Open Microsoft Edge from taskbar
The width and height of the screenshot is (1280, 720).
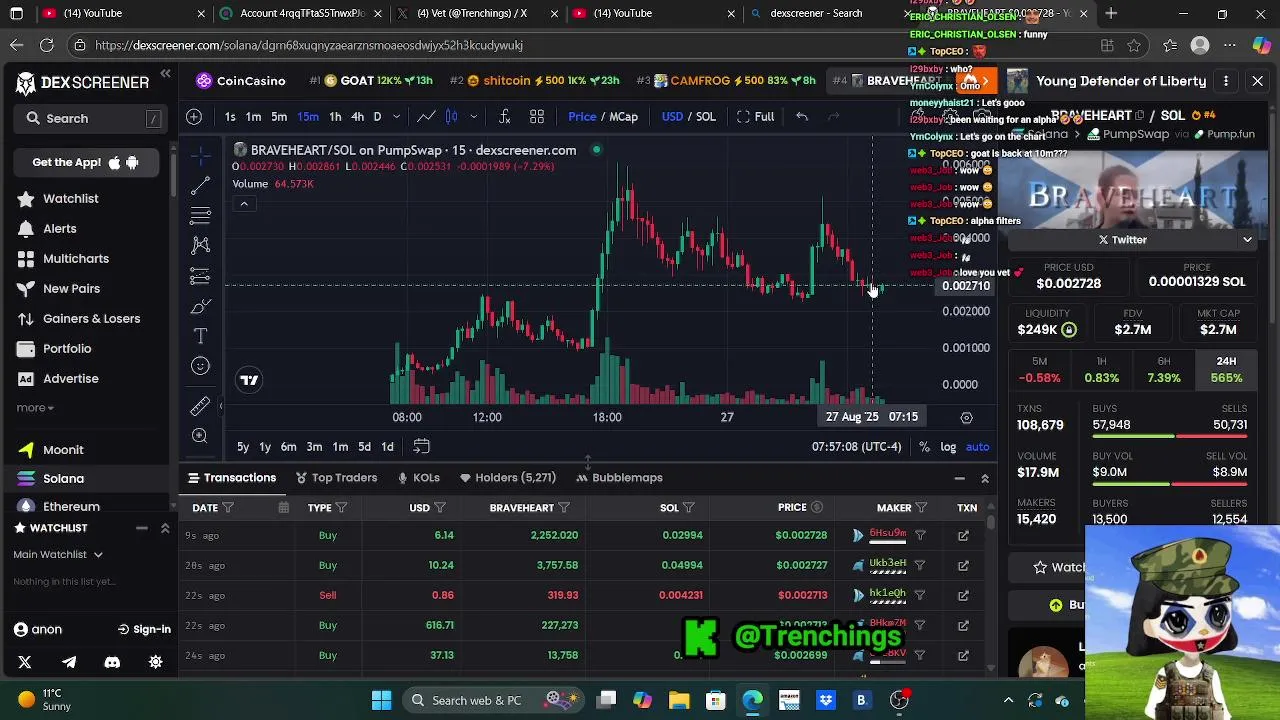pyautogui.click(x=752, y=700)
